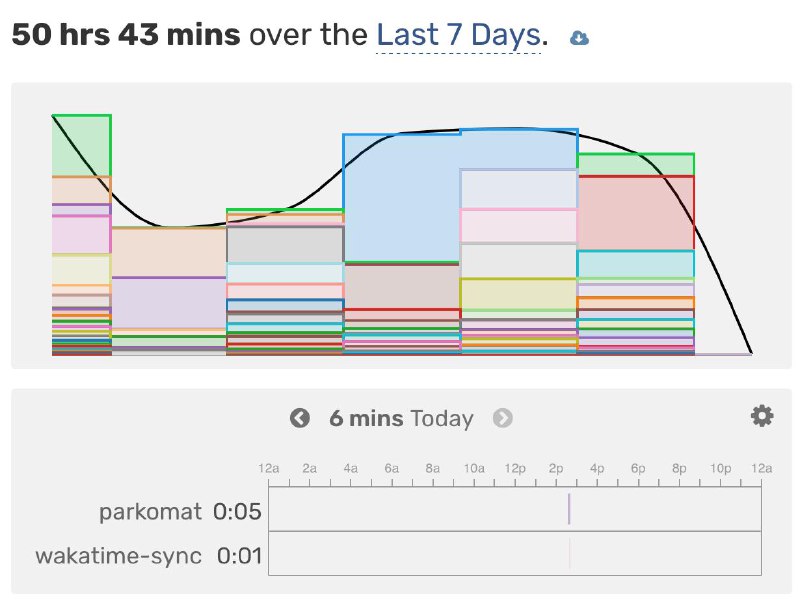Click the 2p timeline axis label

(x=556, y=467)
